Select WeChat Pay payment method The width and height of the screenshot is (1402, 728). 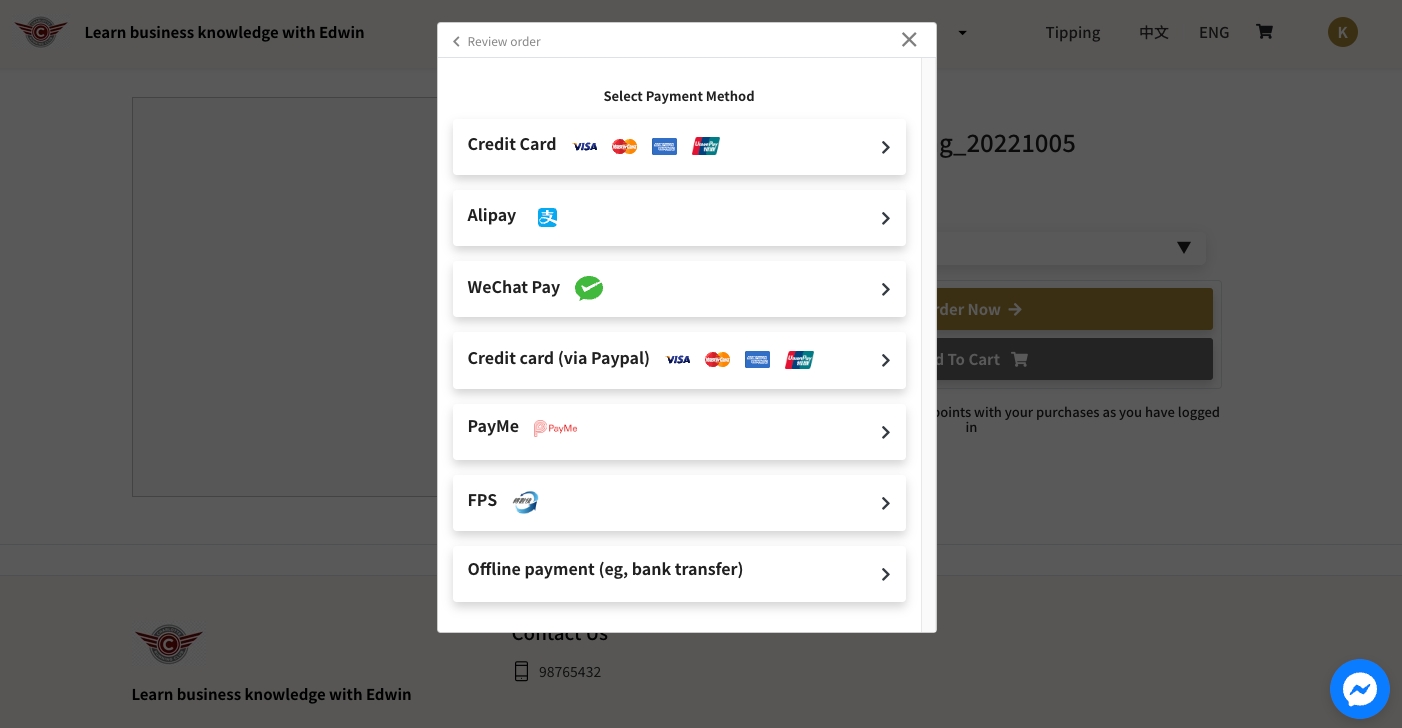pyautogui.click(x=679, y=289)
